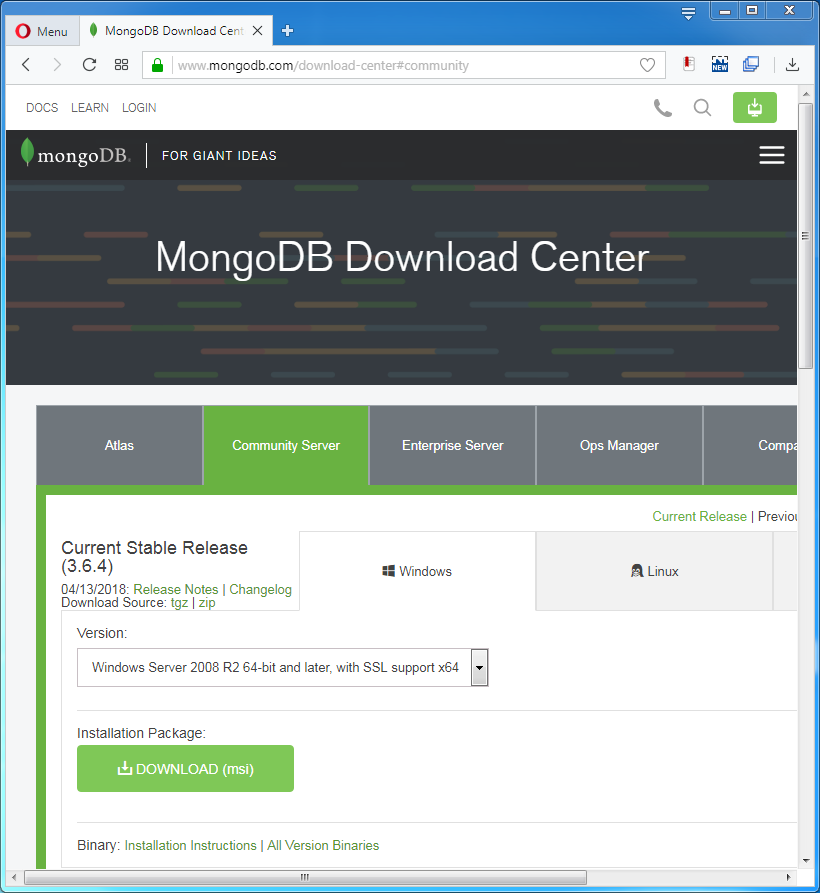
Task: Open the DOCS link
Action: tap(42, 108)
